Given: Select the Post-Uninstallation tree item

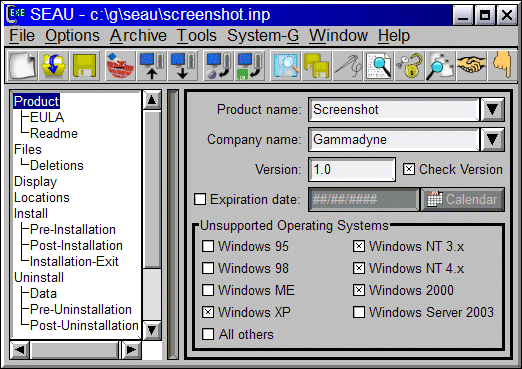Looking at the screenshot, I should coord(84,325).
